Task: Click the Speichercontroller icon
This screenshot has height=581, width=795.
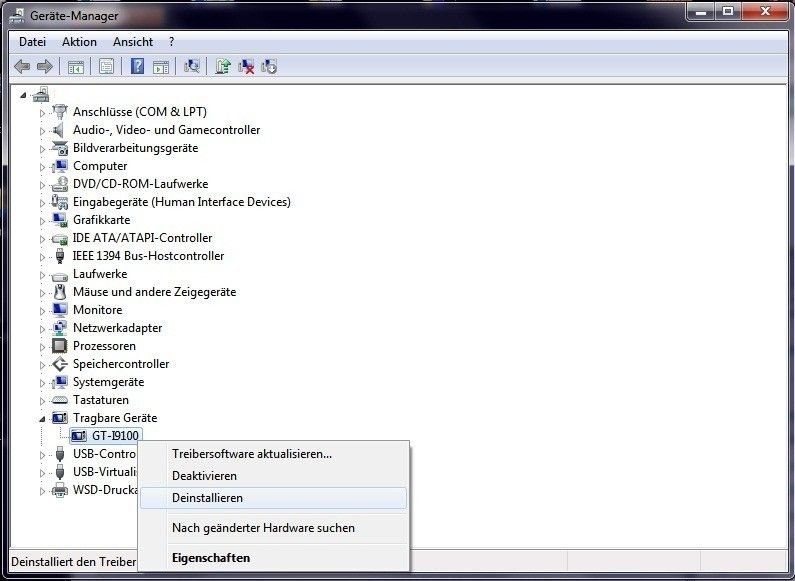Action: tap(60, 364)
